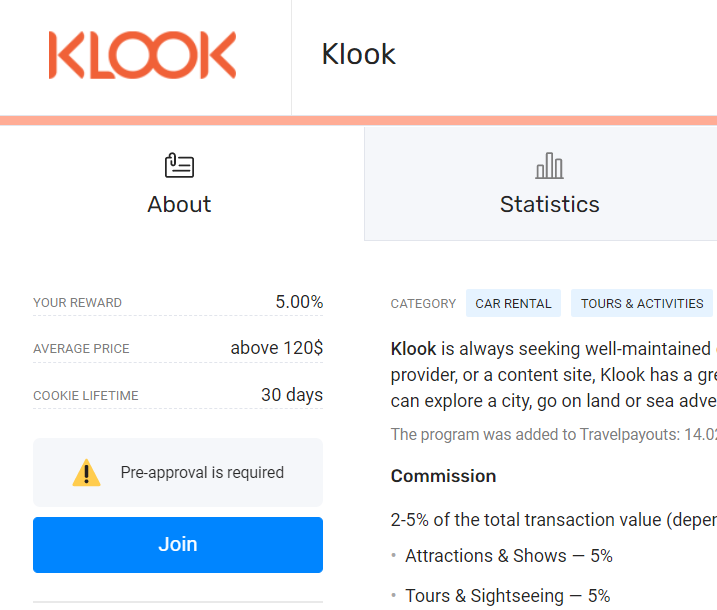This screenshot has width=717, height=610.
Task: Click the blue Join button
Action: click(178, 545)
